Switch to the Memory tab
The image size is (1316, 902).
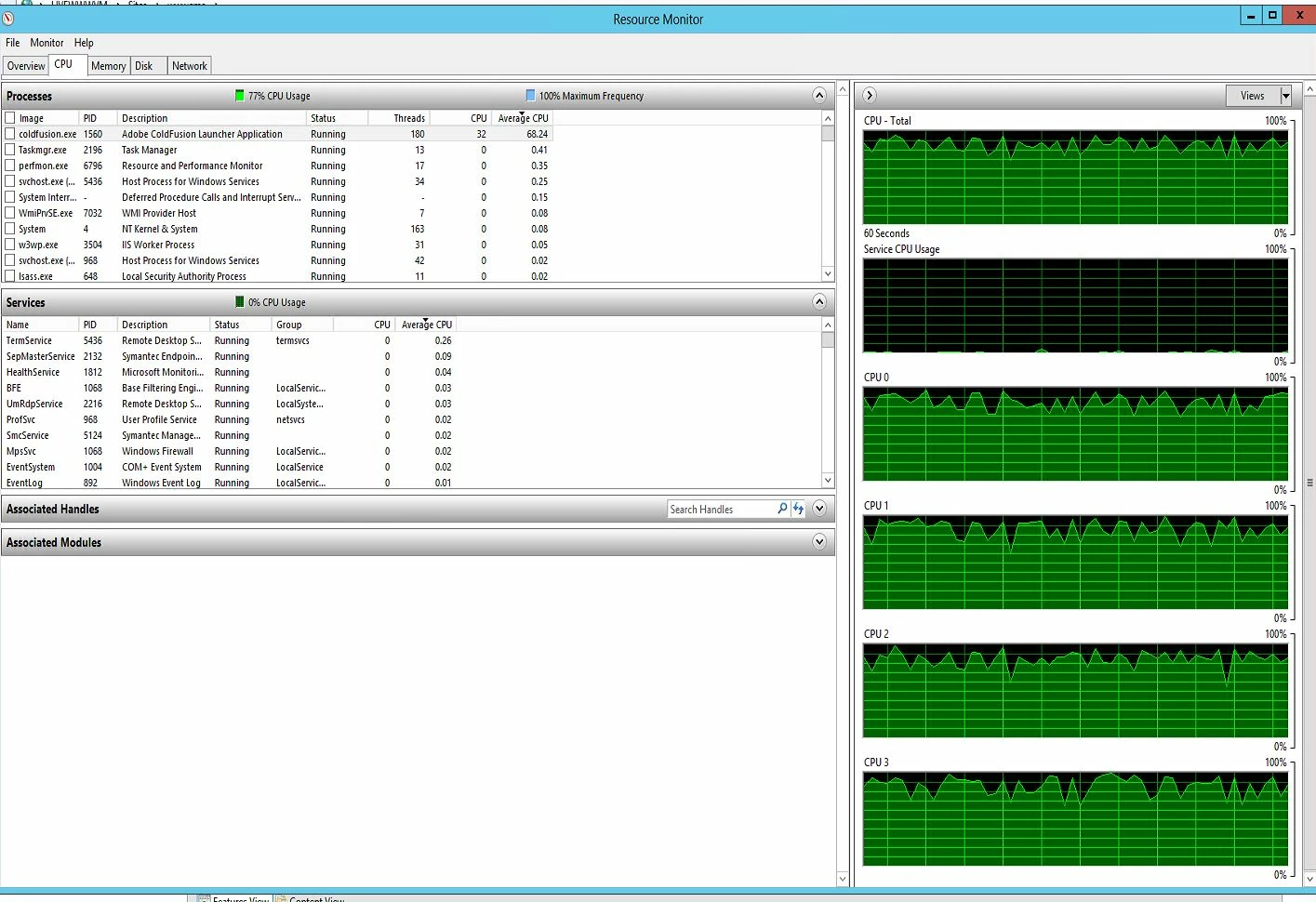coord(109,66)
